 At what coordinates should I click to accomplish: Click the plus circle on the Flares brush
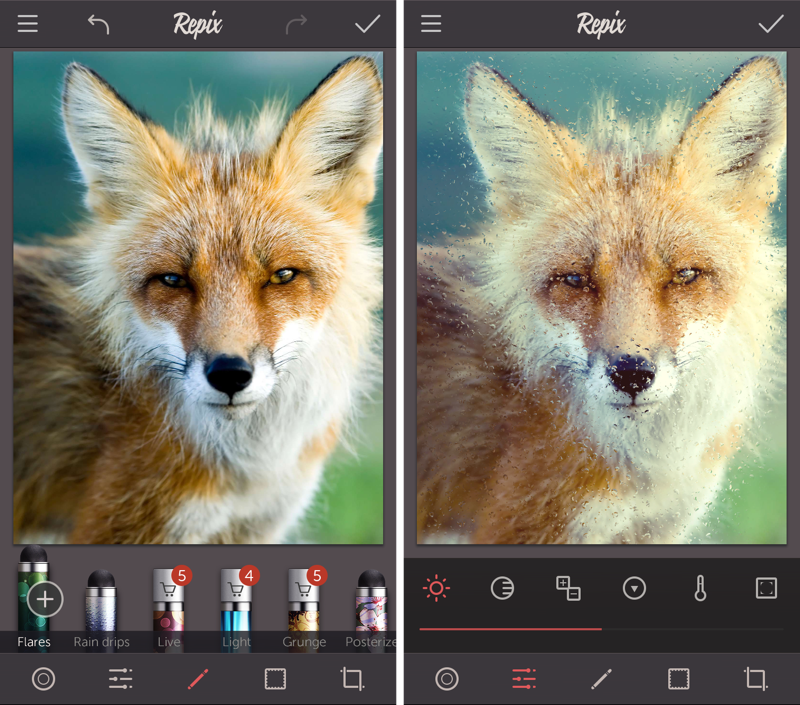pyautogui.click(x=45, y=600)
